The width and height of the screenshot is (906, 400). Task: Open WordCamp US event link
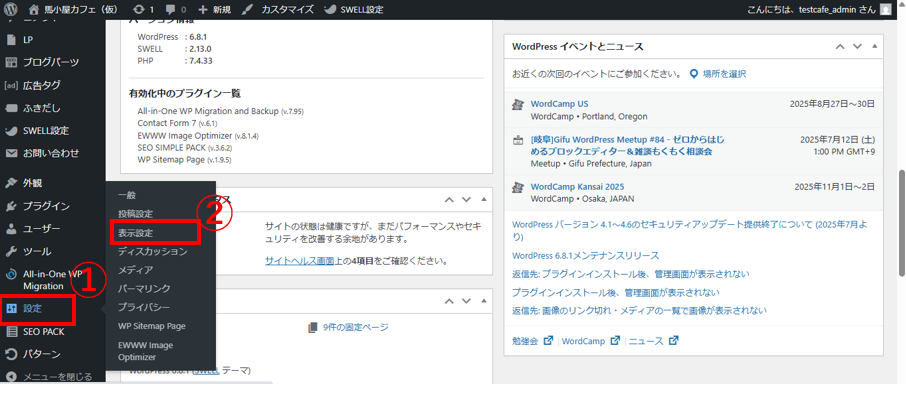(559, 104)
